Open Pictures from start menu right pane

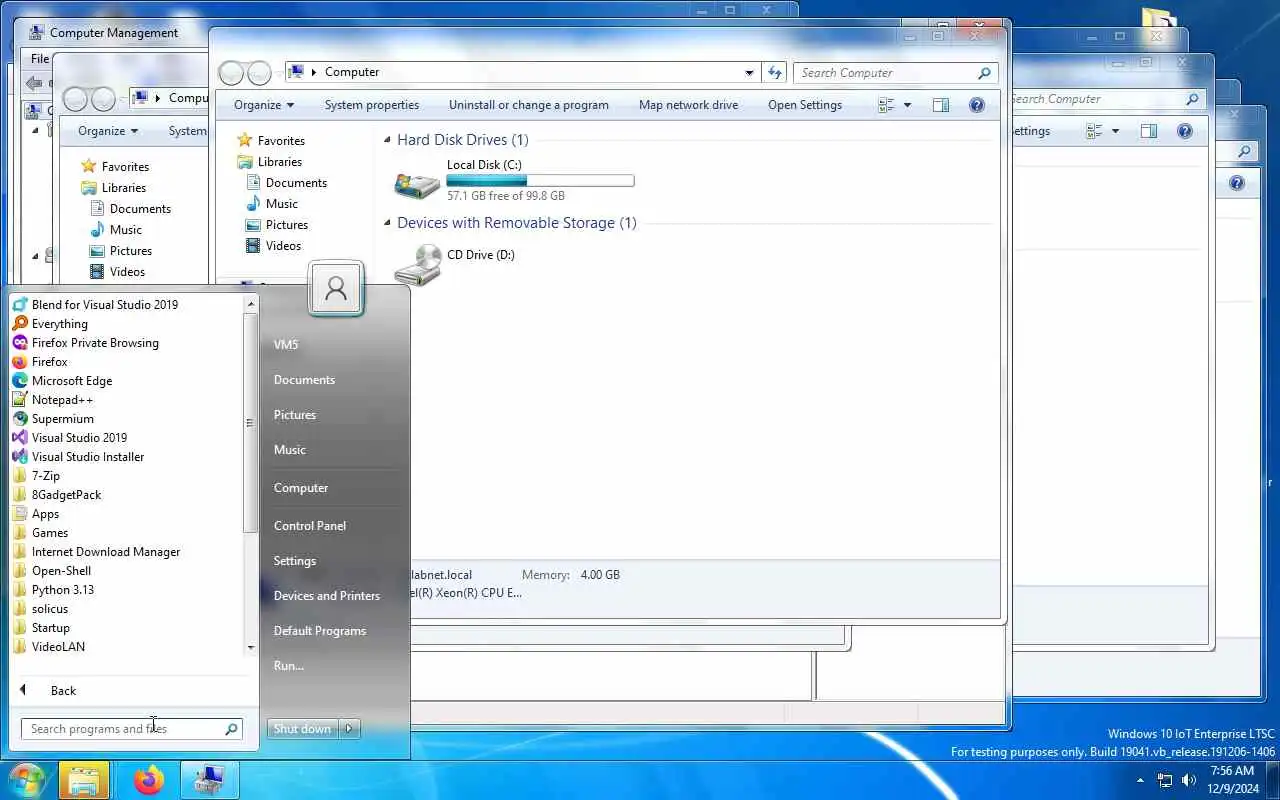click(x=295, y=415)
